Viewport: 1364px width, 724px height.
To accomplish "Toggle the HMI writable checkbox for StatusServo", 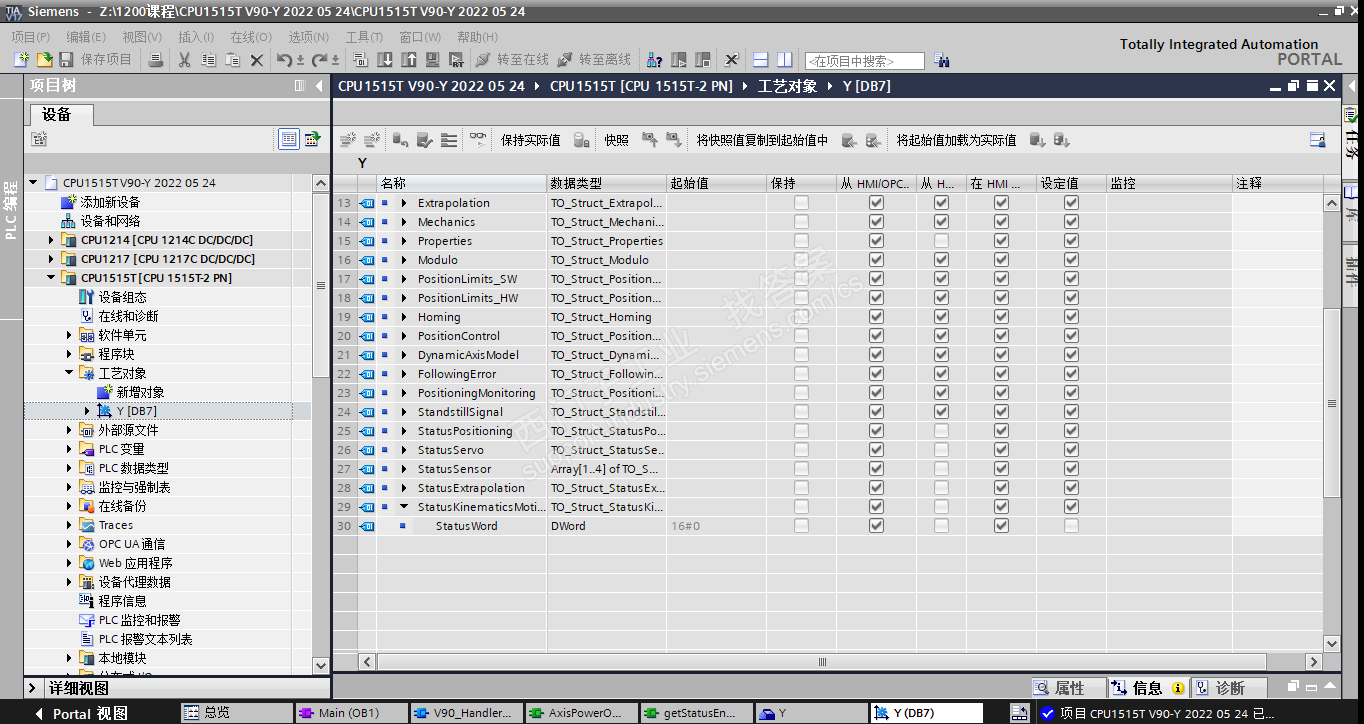I will [x=941, y=450].
